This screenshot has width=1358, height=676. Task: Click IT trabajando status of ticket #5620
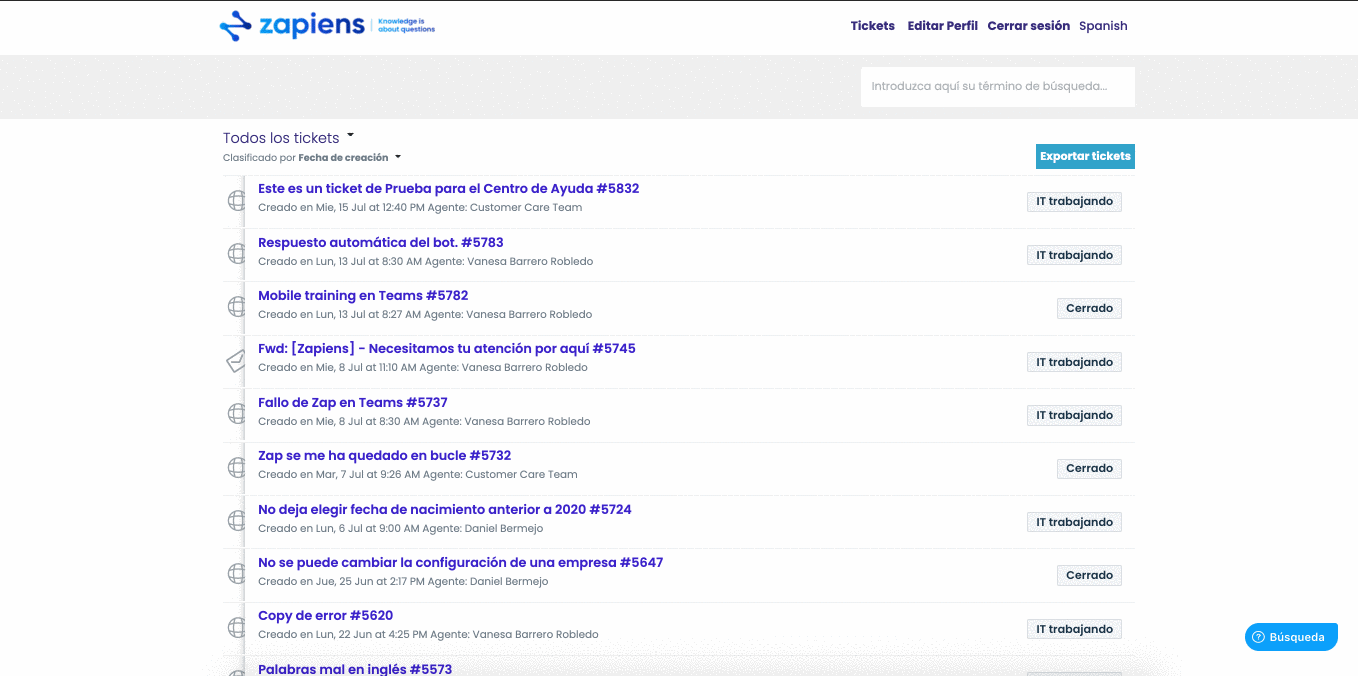click(x=1074, y=629)
